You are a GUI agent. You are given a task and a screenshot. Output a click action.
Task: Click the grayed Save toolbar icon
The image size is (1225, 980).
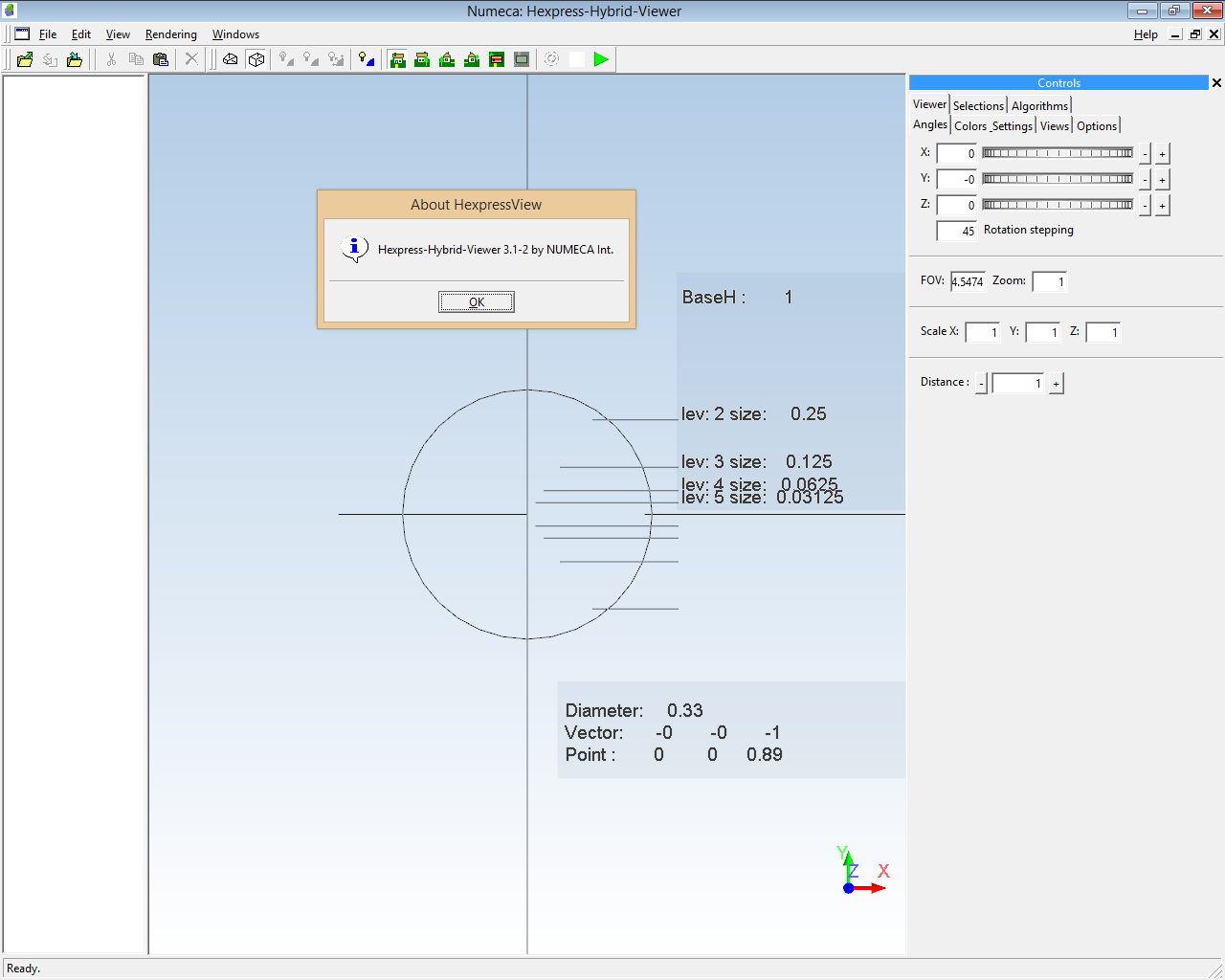pyautogui.click(x=50, y=59)
